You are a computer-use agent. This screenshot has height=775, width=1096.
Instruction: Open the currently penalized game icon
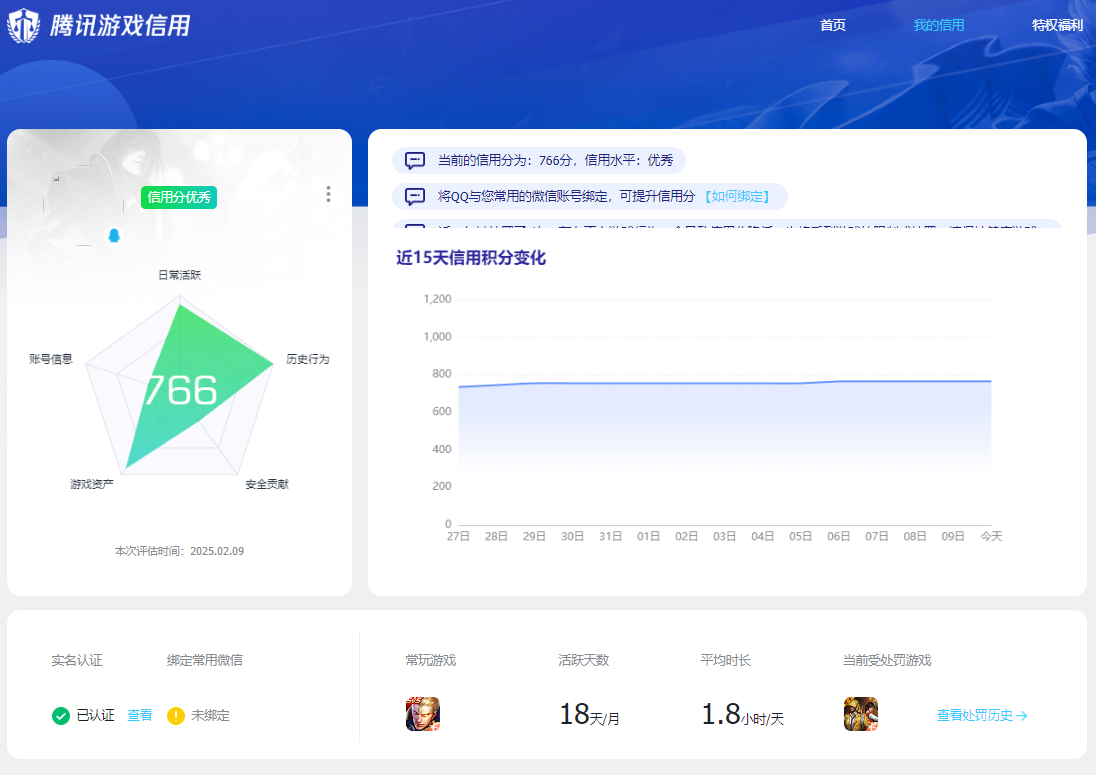click(x=860, y=714)
